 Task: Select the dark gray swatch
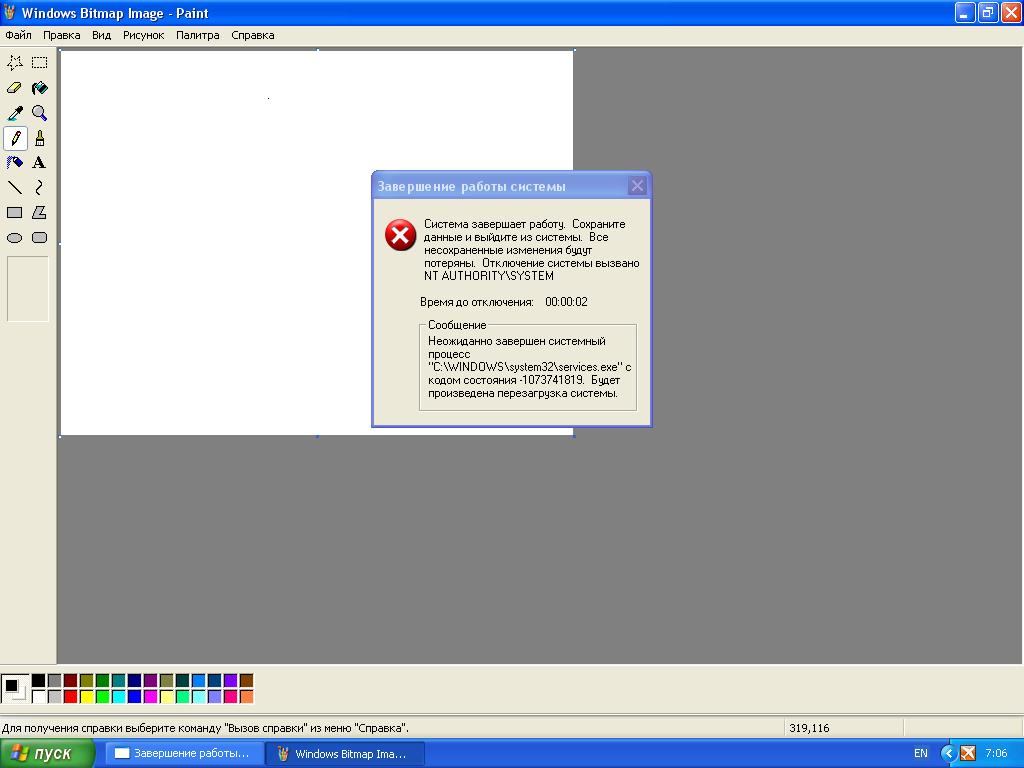55,681
